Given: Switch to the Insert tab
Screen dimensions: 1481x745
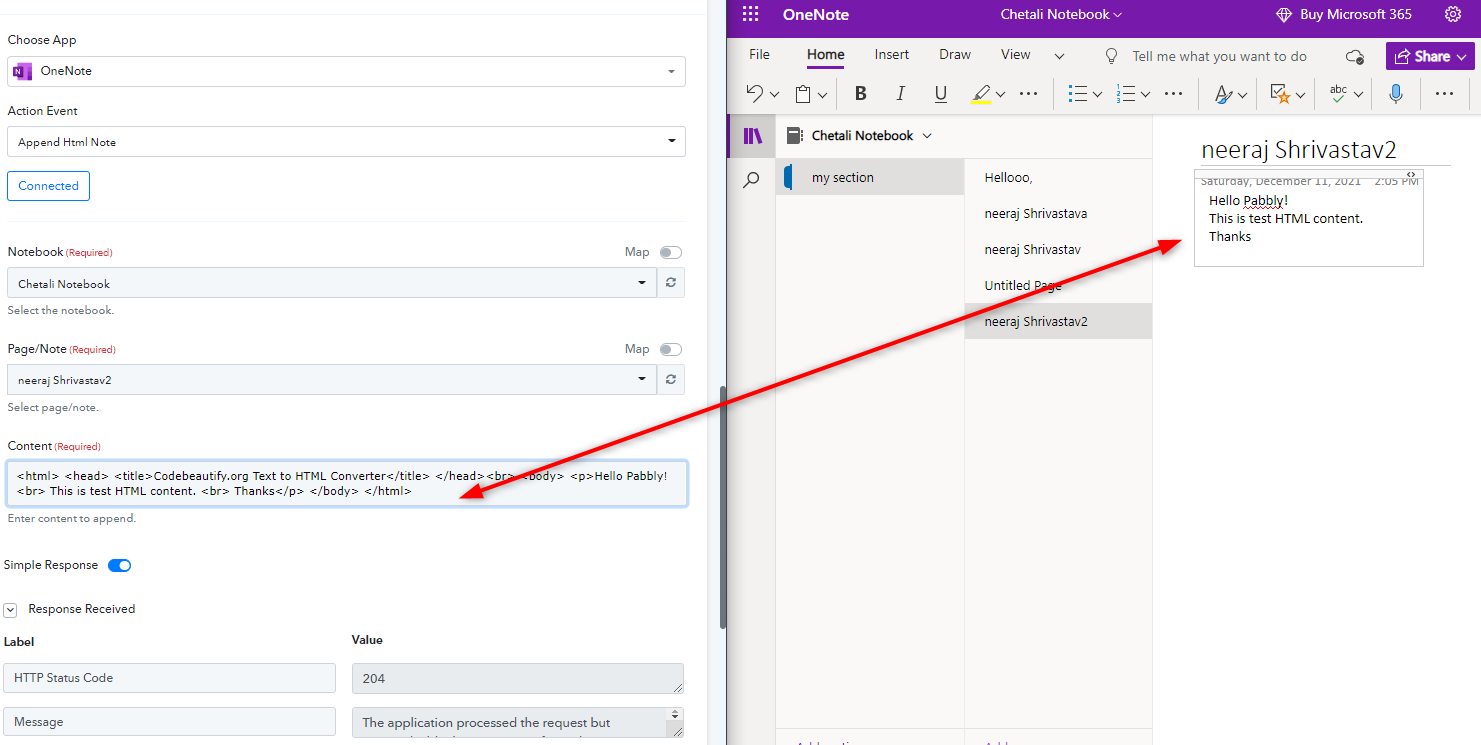Looking at the screenshot, I should pos(892,55).
